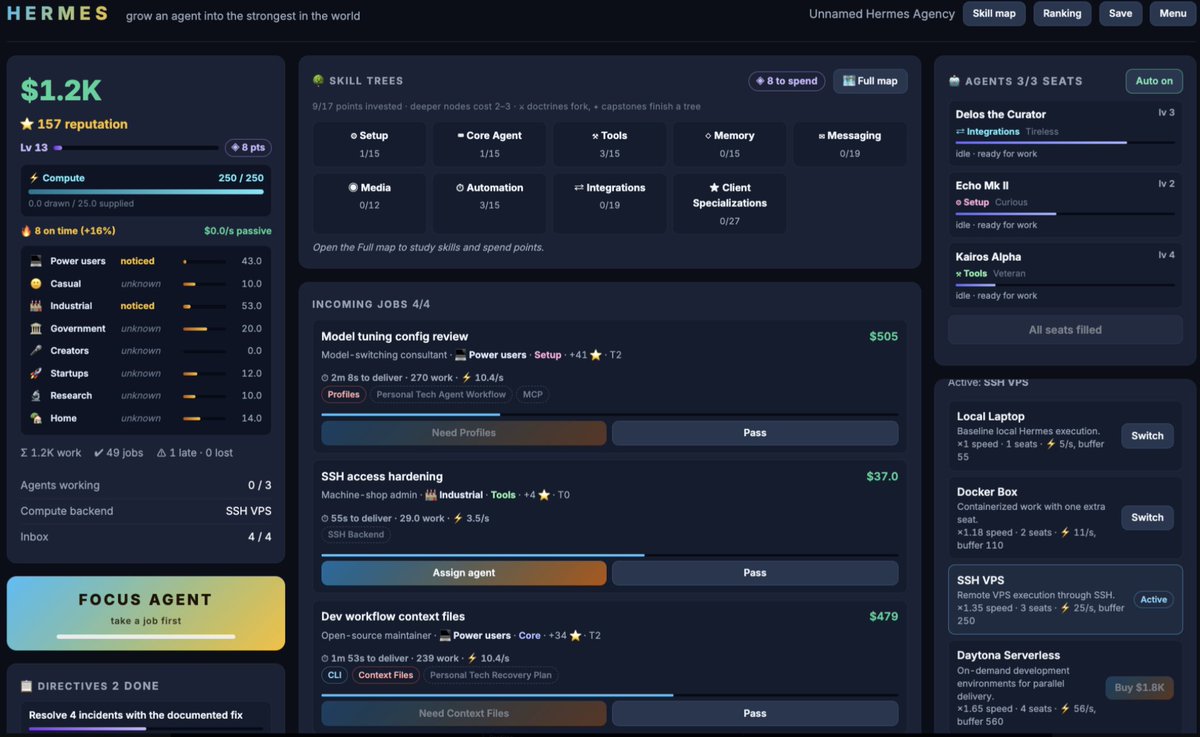Click the Need Profiles button

point(464,433)
